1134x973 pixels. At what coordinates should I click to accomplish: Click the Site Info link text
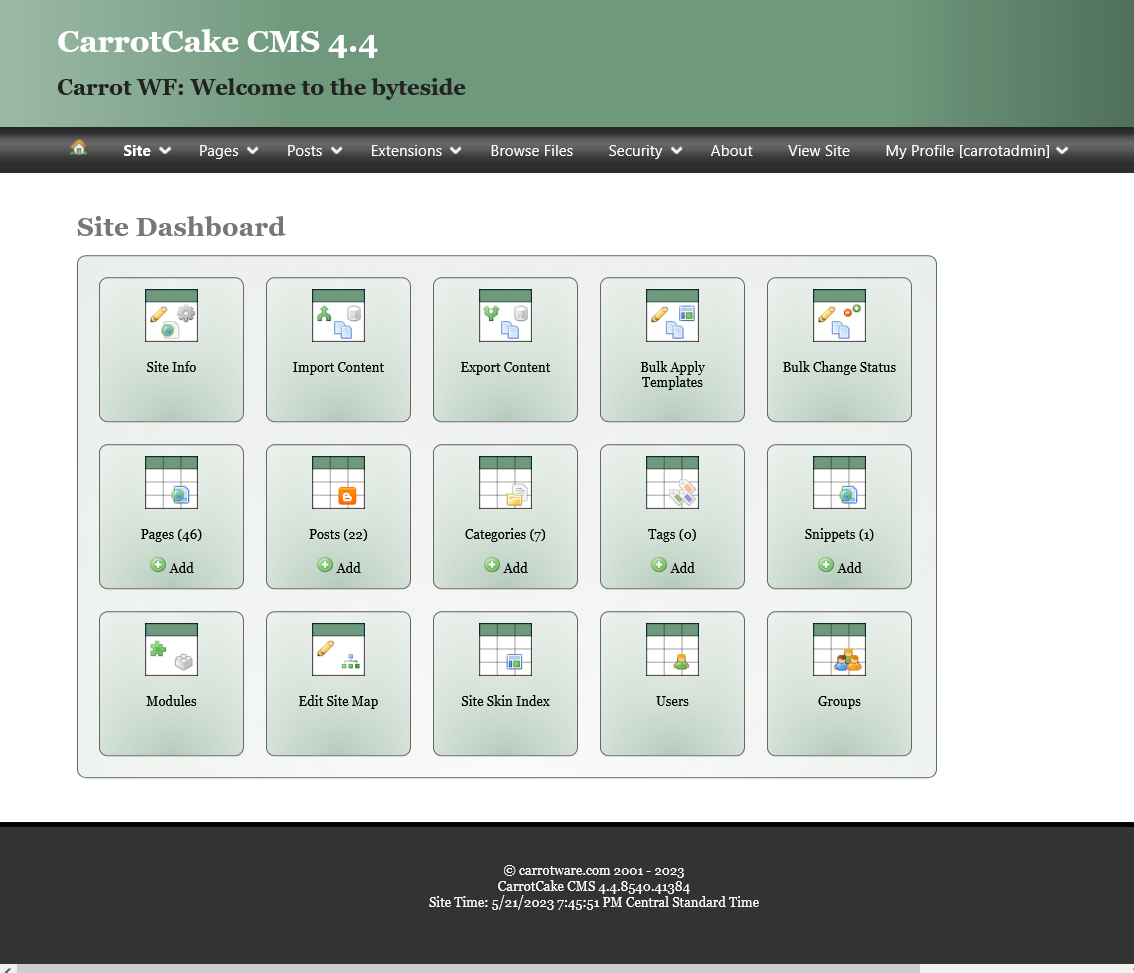(171, 367)
